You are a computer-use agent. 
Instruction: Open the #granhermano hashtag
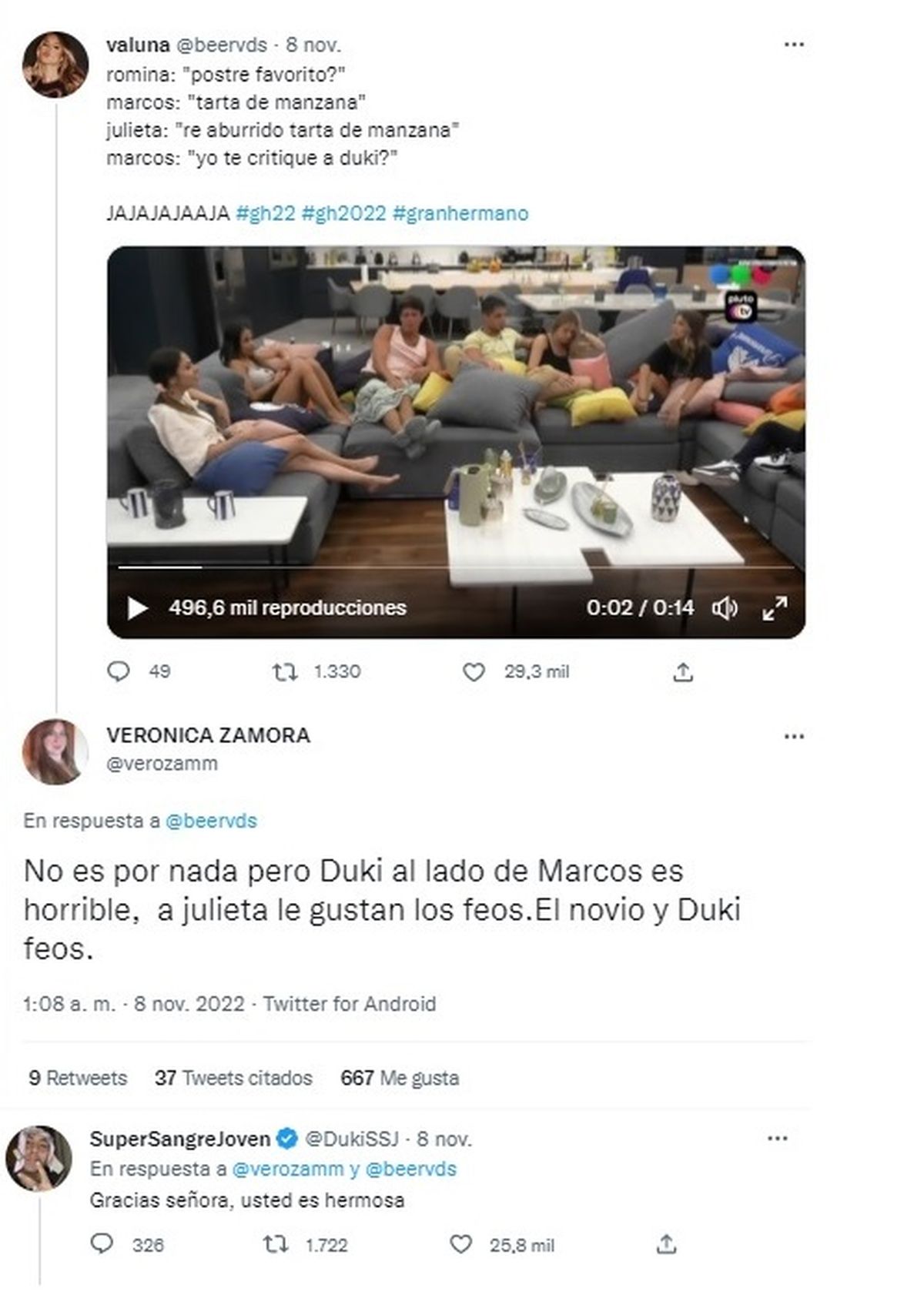pyautogui.click(x=460, y=213)
